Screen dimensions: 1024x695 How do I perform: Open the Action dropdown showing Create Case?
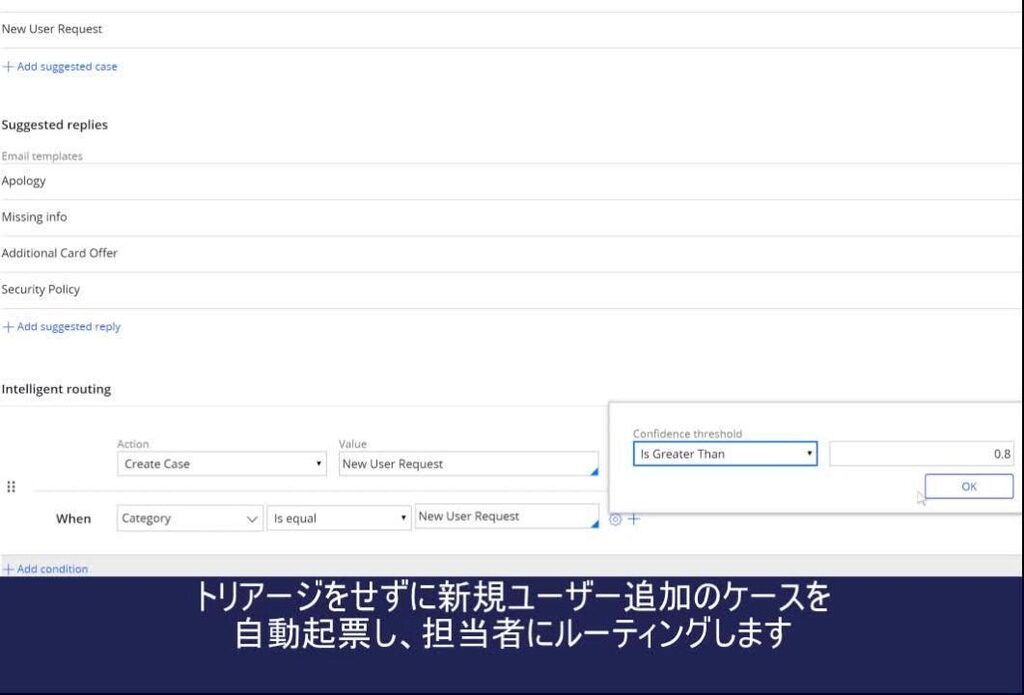tap(222, 464)
